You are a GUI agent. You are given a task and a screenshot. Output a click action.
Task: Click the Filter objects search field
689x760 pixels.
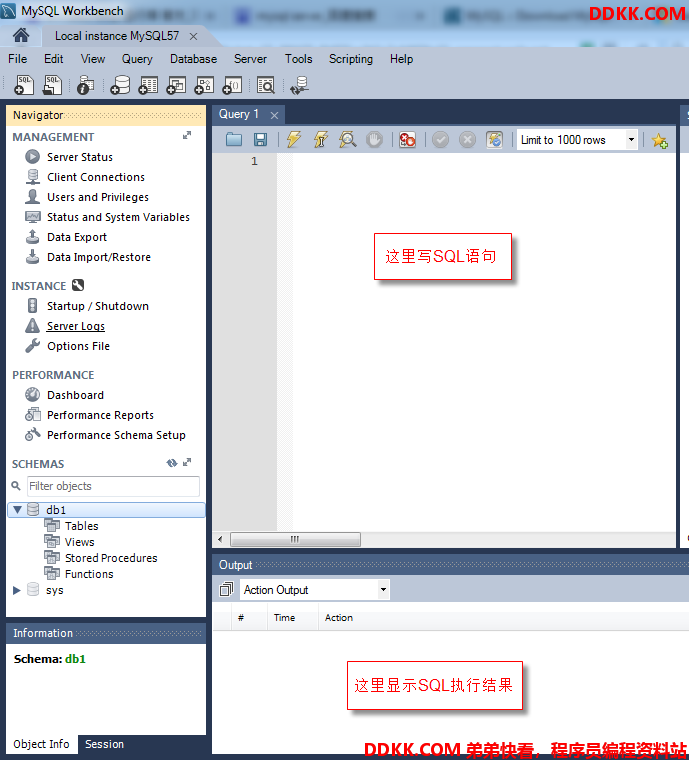tap(113, 486)
